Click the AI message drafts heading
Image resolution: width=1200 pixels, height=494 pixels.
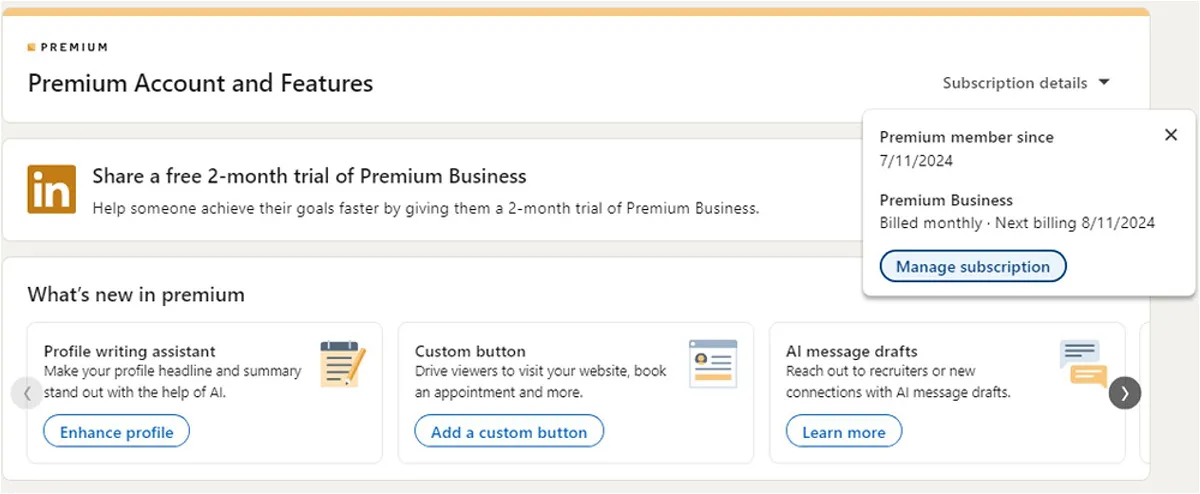tap(852, 351)
